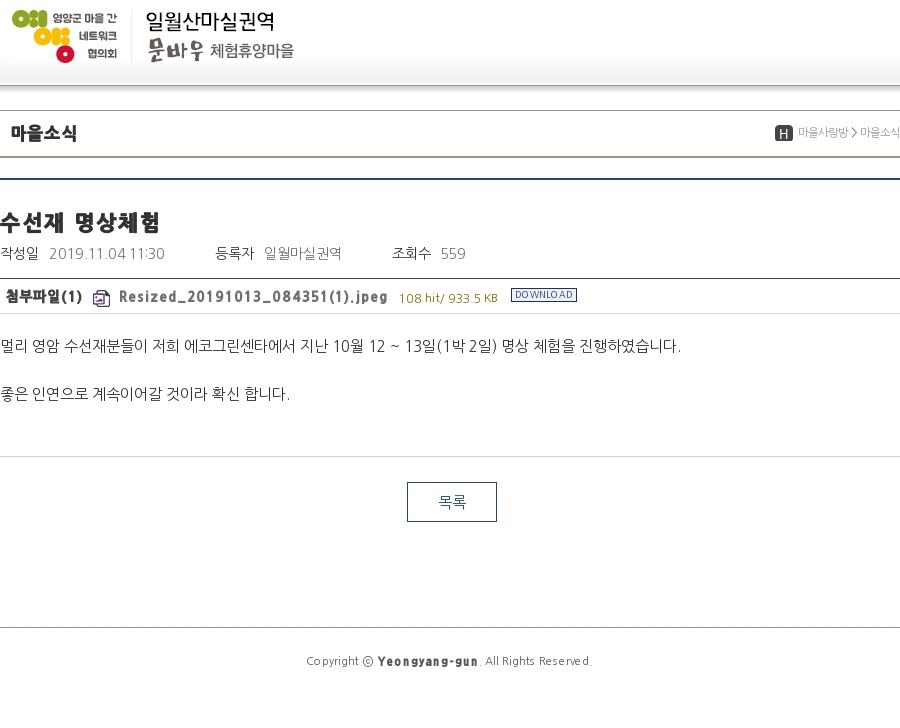Select the 마을소식 breadcrumb entry
Screen dimensions: 900x728
879,133
